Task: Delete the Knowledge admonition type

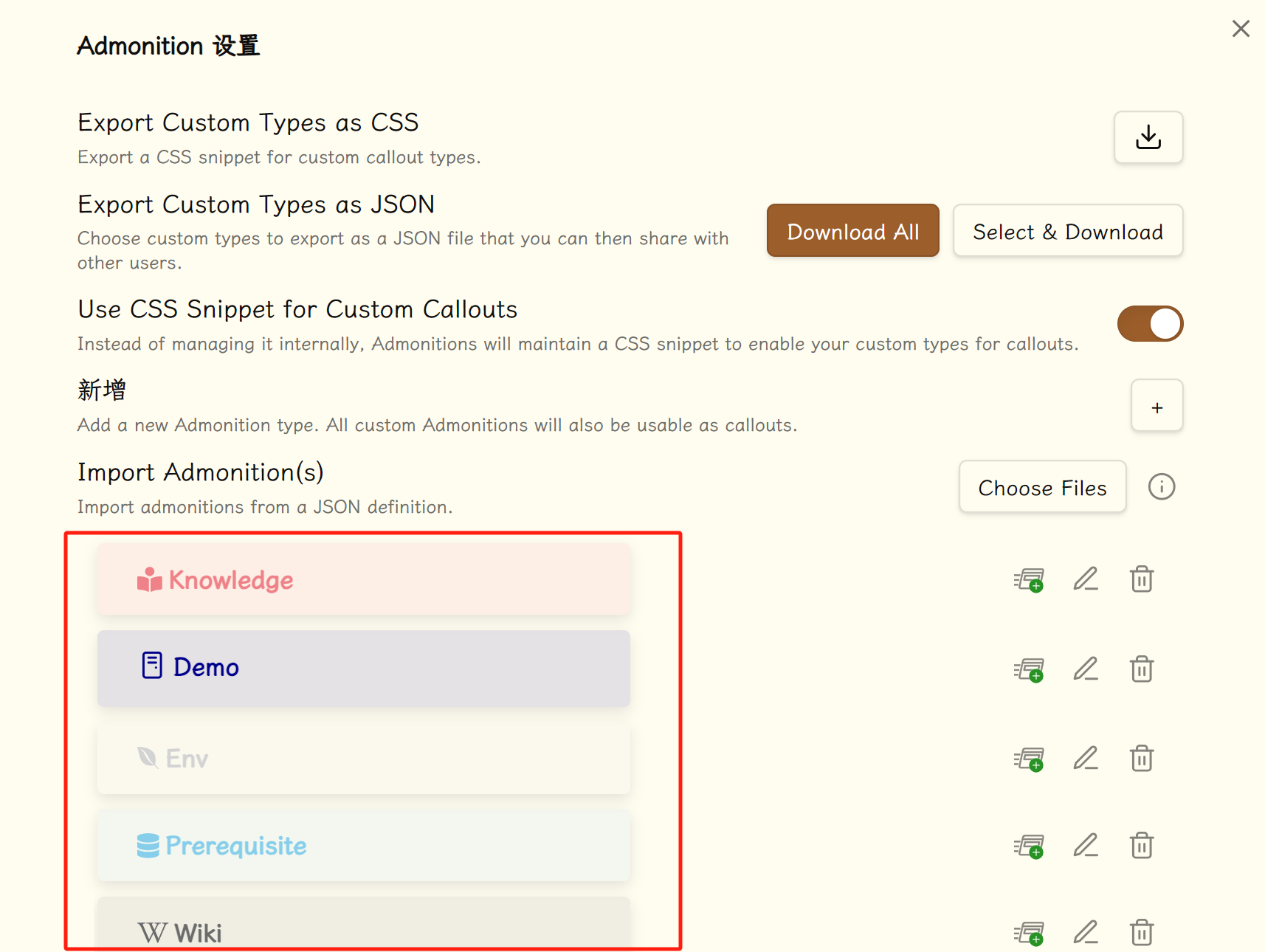Action: 1141,579
